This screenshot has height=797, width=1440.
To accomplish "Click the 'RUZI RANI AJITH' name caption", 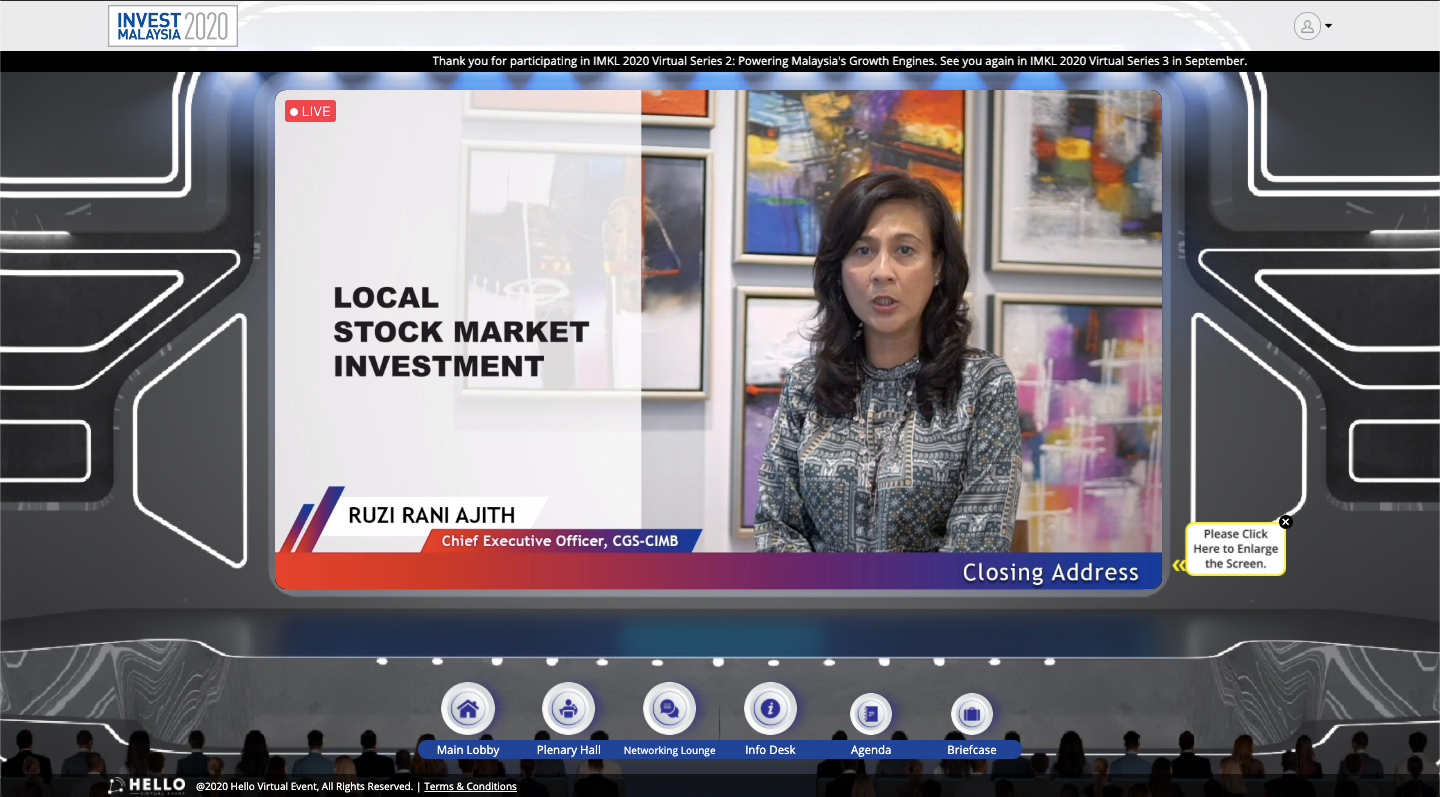I will (432, 516).
